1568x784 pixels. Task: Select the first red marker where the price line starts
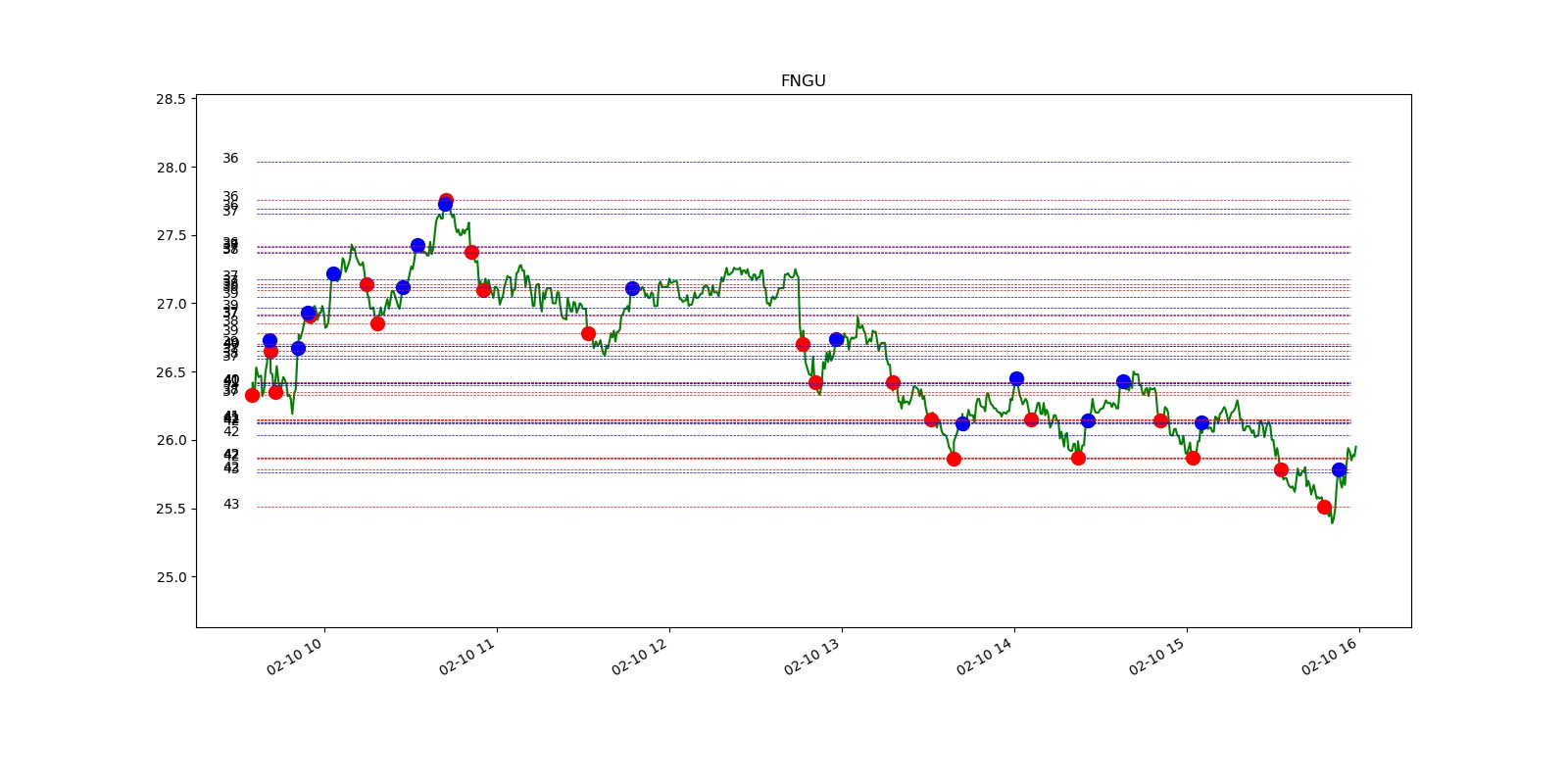(252, 395)
